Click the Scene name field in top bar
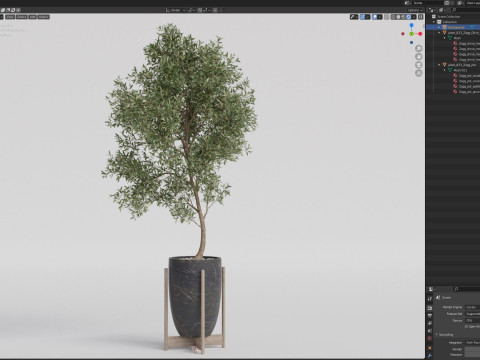The image size is (480, 360). [429, 3]
